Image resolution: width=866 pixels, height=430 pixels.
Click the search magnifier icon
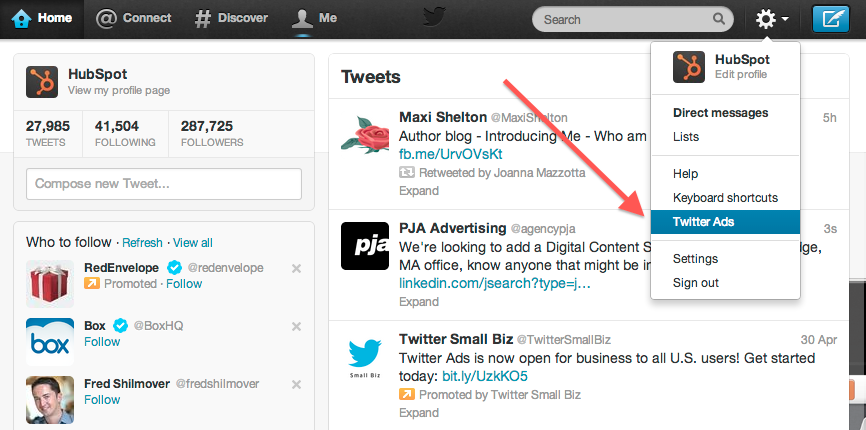click(x=718, y=19)
